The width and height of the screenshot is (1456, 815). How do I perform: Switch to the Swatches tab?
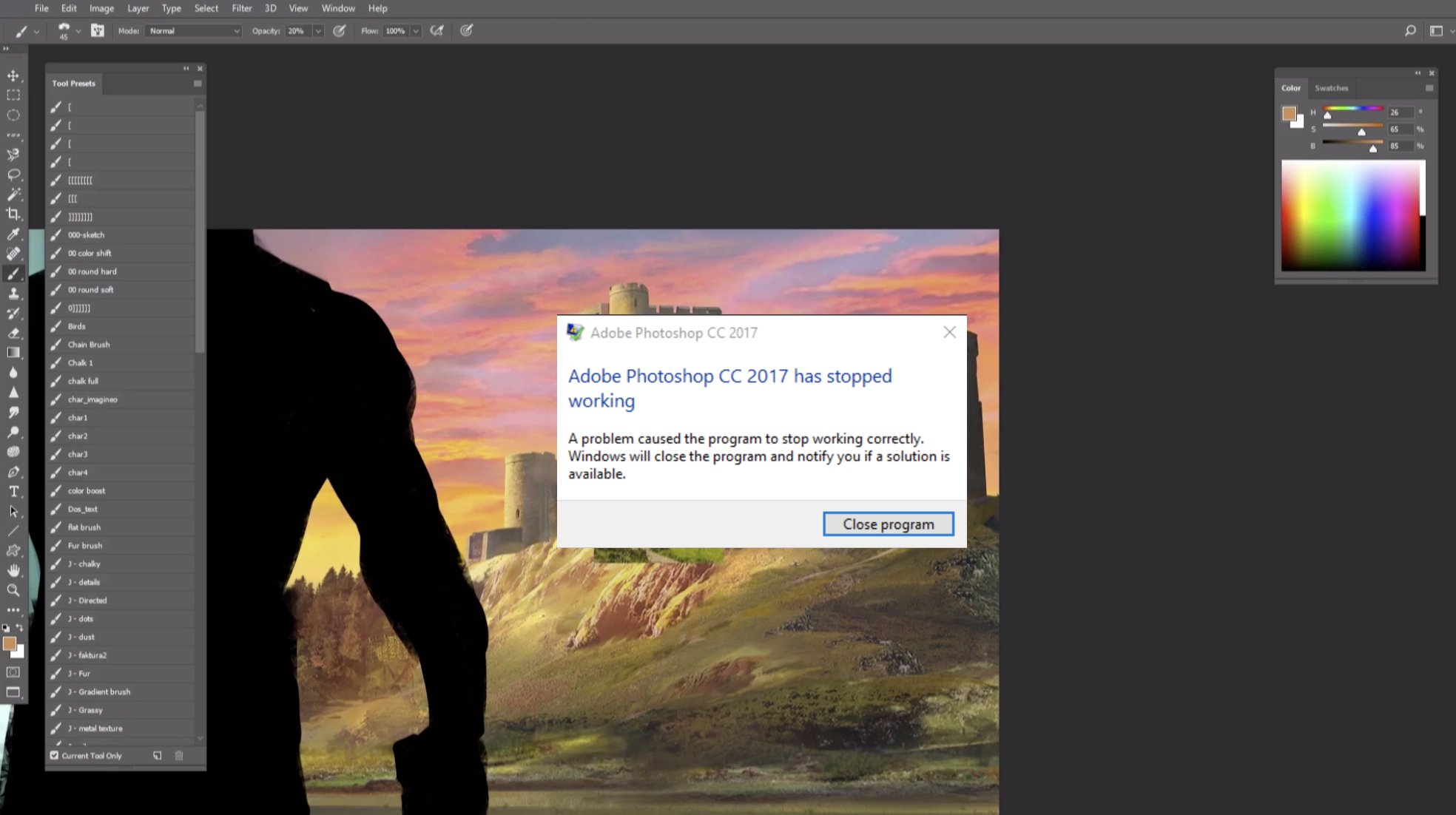tap(1331, 88)
